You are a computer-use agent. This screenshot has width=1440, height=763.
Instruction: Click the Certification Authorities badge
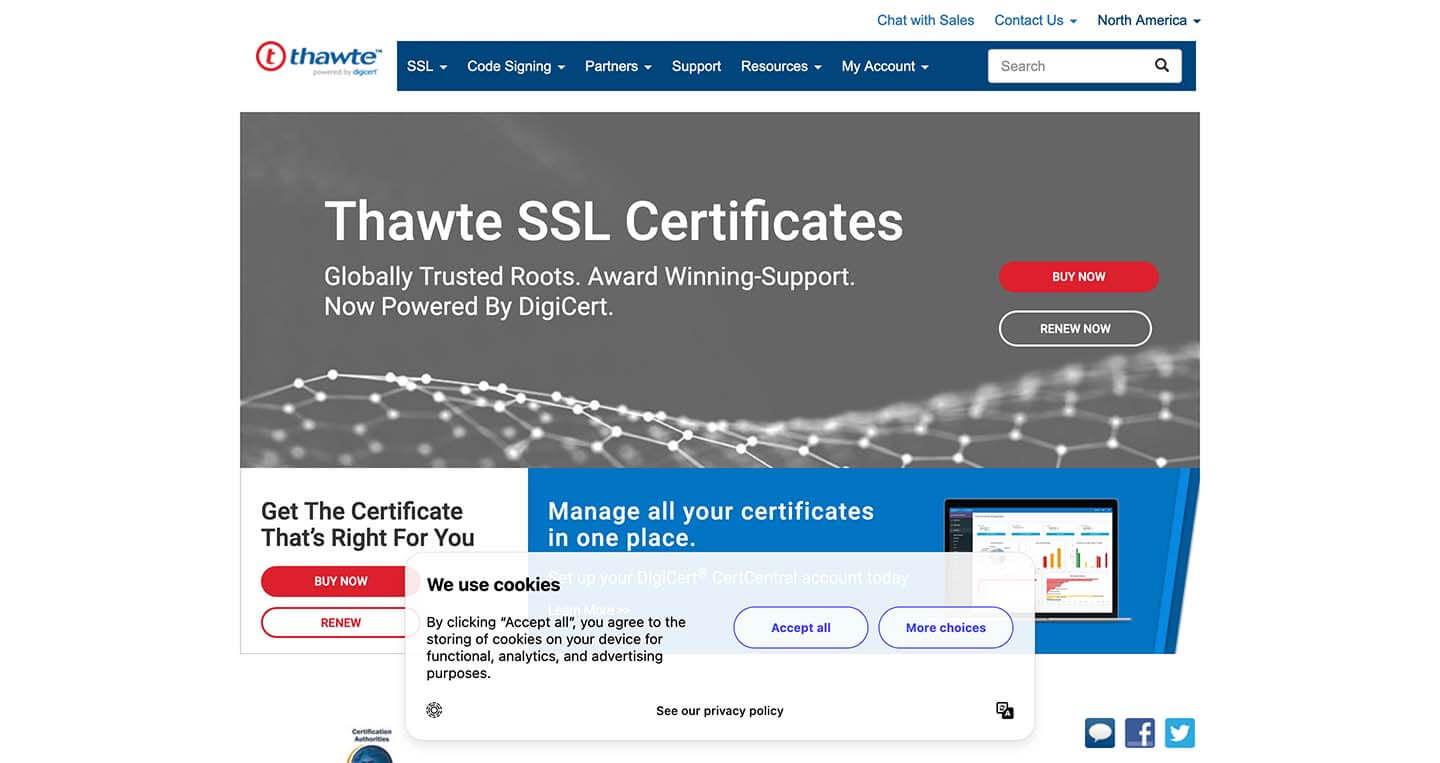click(371, 745)
